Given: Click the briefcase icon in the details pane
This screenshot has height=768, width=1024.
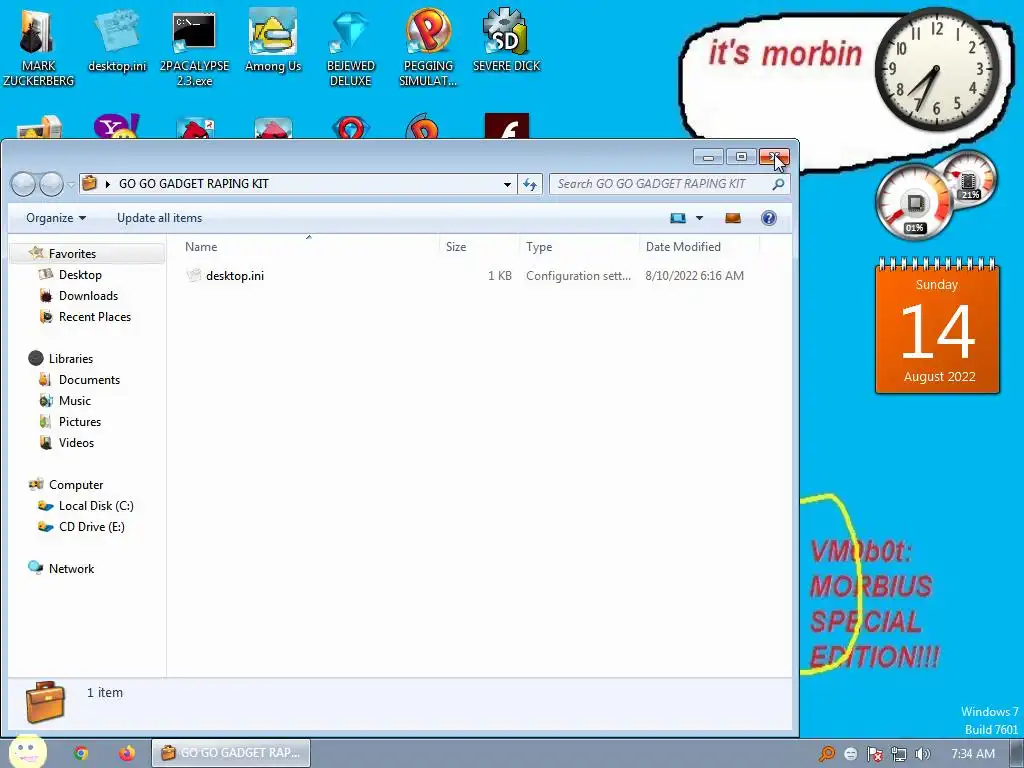Looking at the screenshot, I should [45, 702].
